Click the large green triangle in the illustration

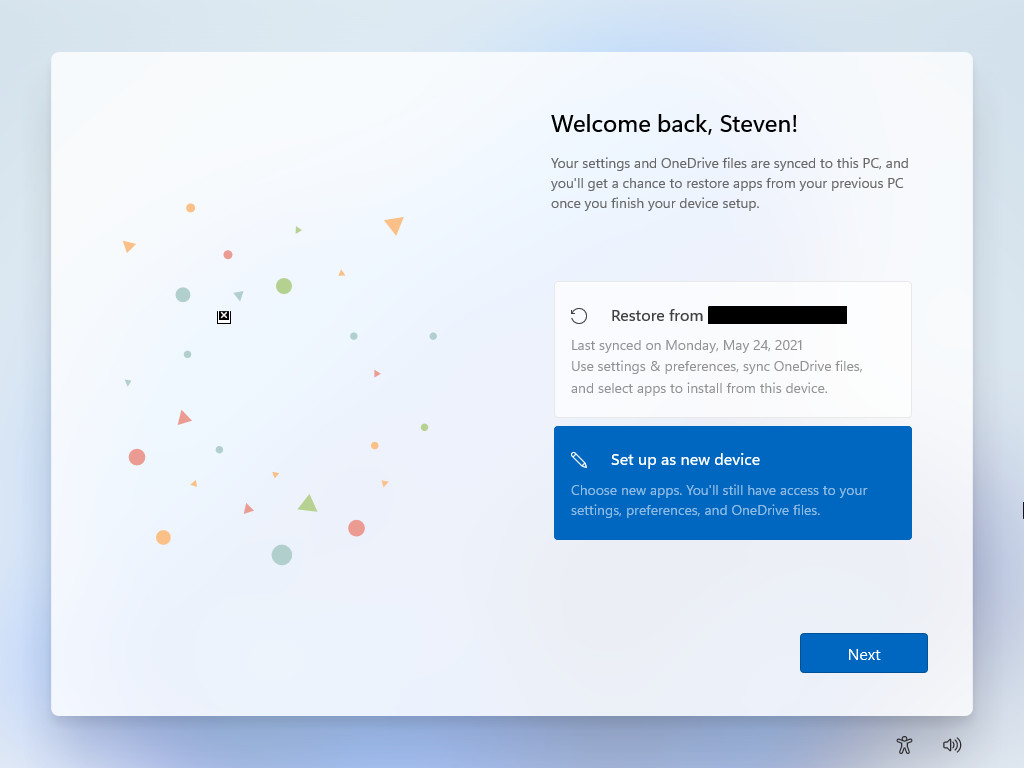[x=308, y=503]
